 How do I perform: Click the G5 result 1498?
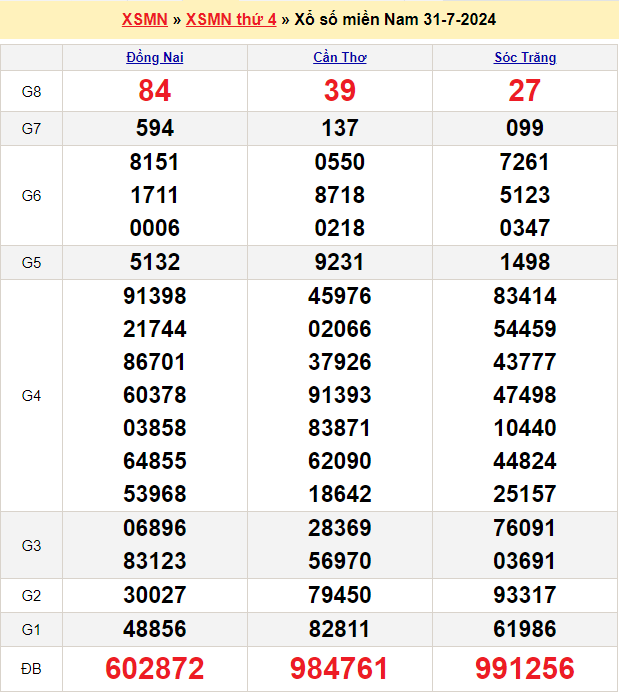525,262
